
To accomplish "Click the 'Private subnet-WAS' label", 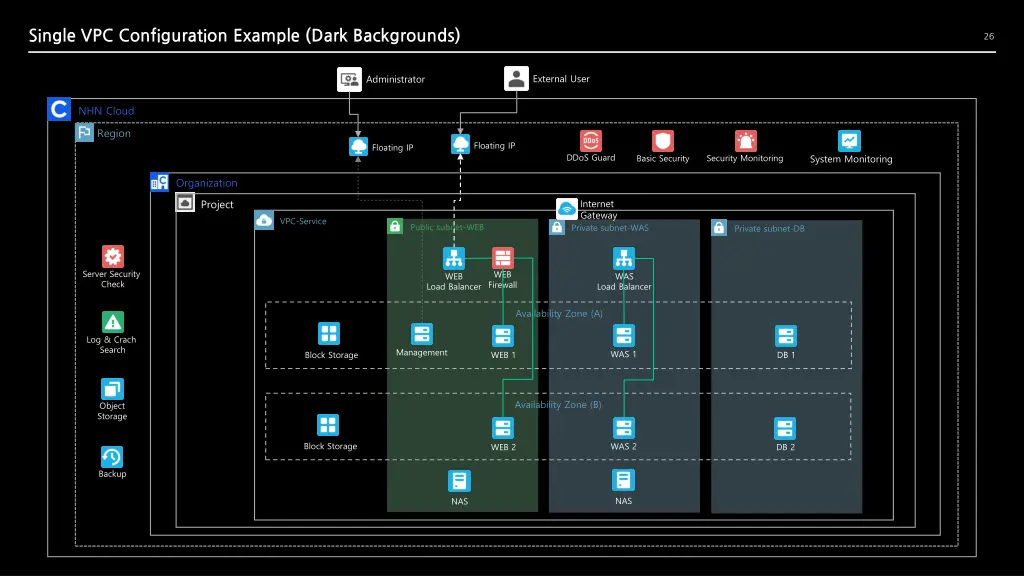I will click(610, 228).
